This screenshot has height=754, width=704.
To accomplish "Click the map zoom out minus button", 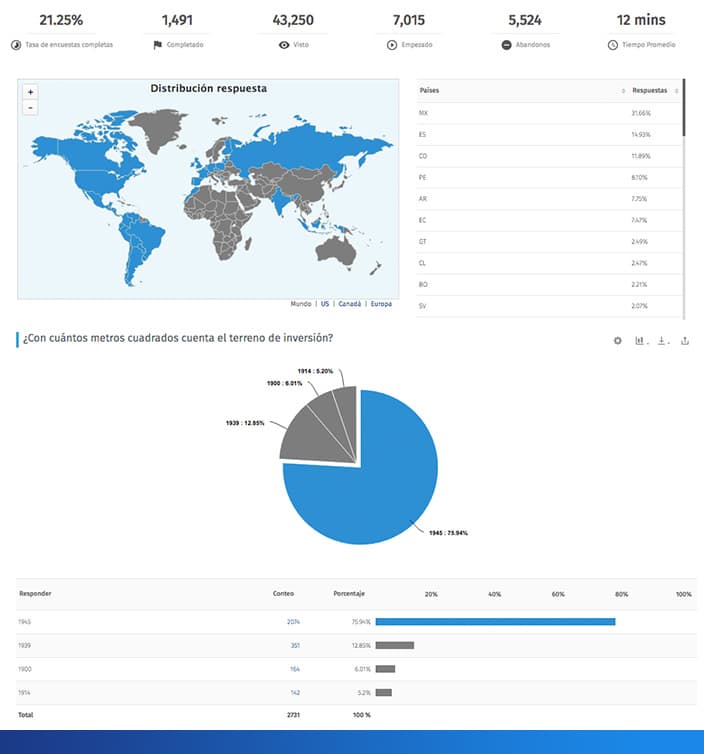I will tap(30, 108).
